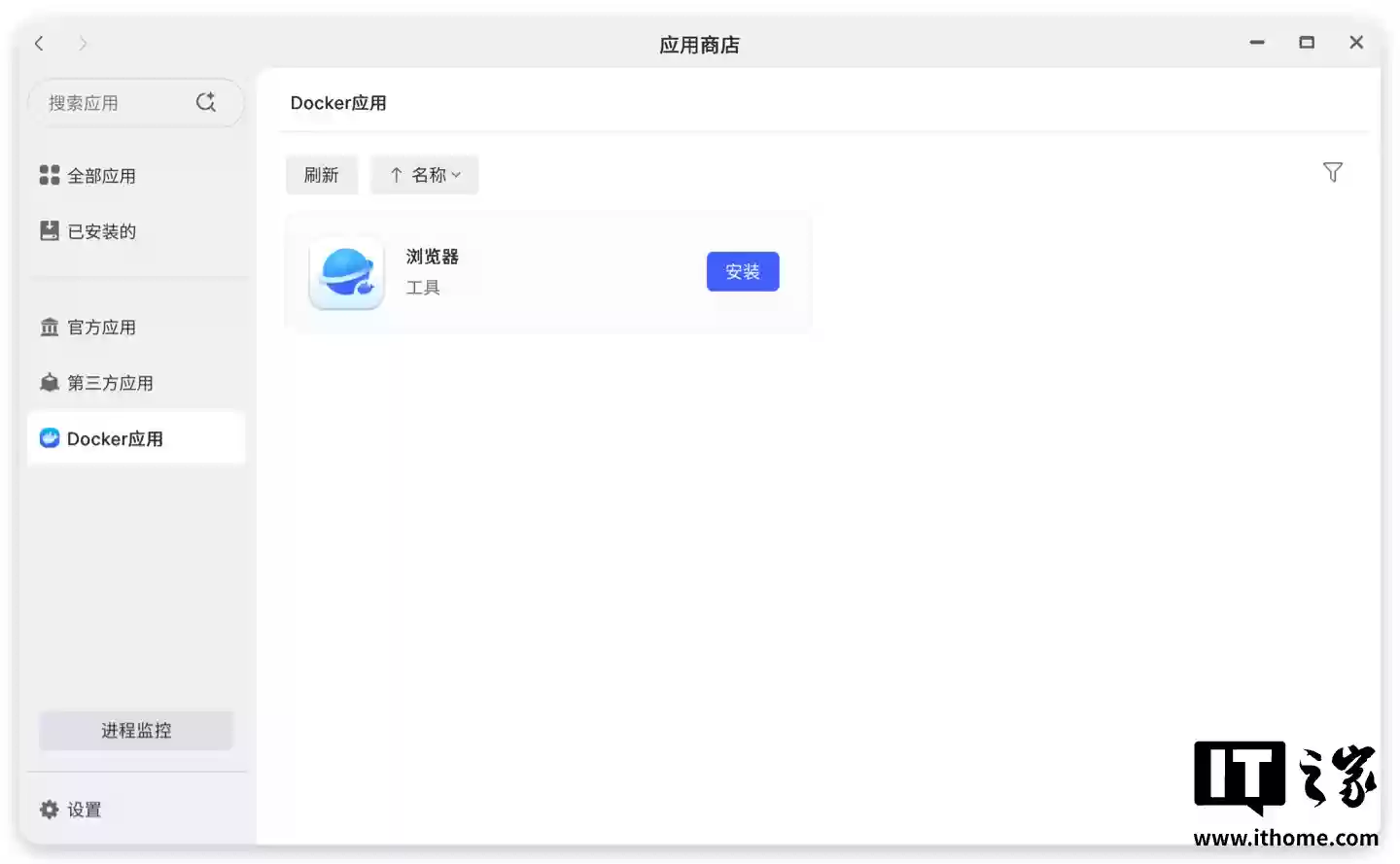Screen dimensions: 1400x864
Task: Open the 进程监控 panel
Action: pos(135,730)
